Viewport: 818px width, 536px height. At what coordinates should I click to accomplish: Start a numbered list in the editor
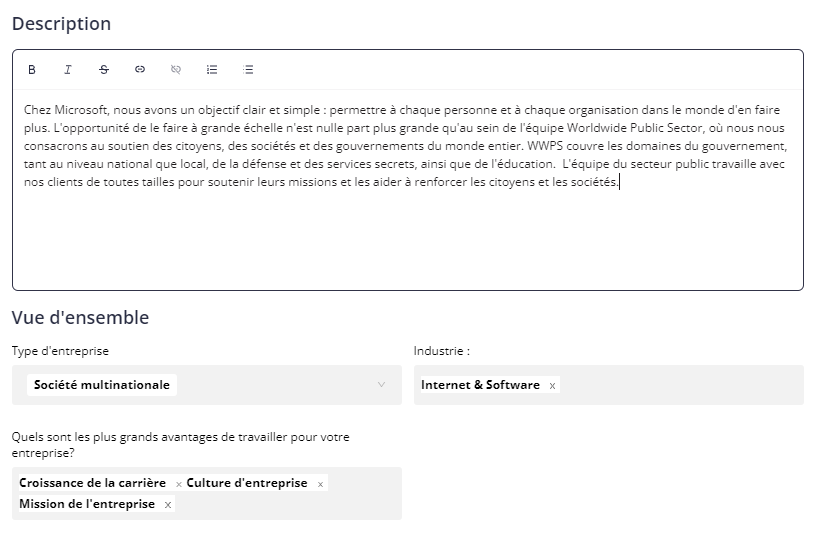[212, 69]
